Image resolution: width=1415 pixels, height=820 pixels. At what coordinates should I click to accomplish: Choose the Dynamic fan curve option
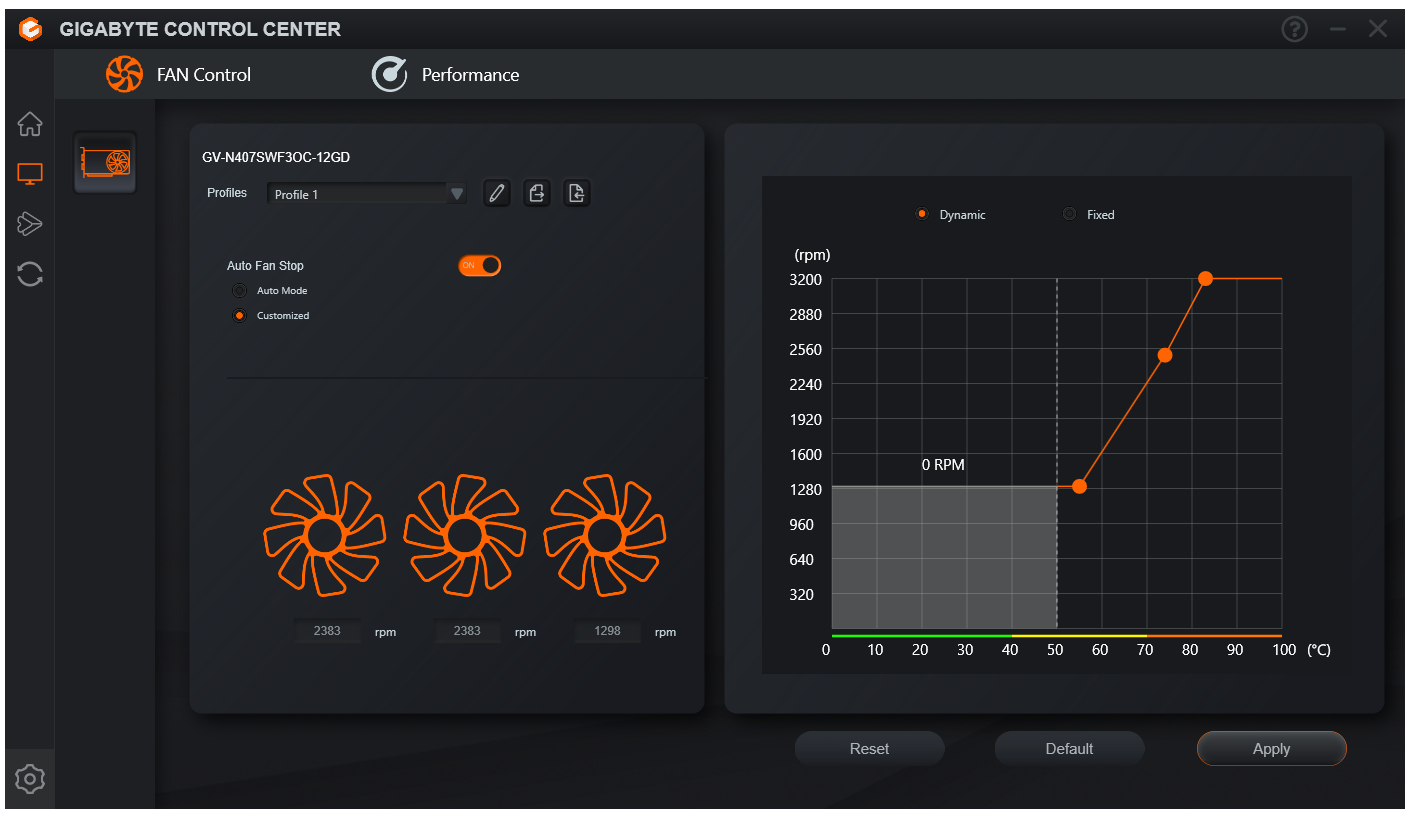click(x=922, y=214)
